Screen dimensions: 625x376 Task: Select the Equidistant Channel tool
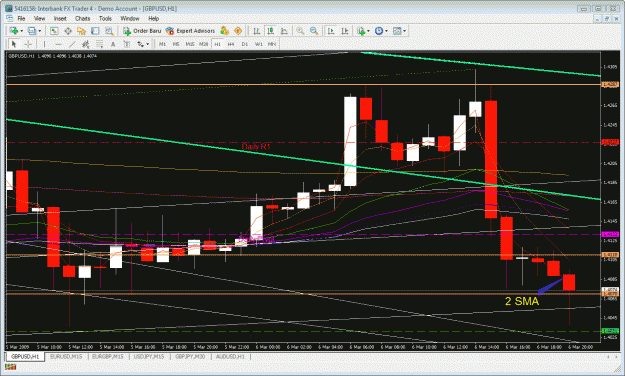[86, 44]
